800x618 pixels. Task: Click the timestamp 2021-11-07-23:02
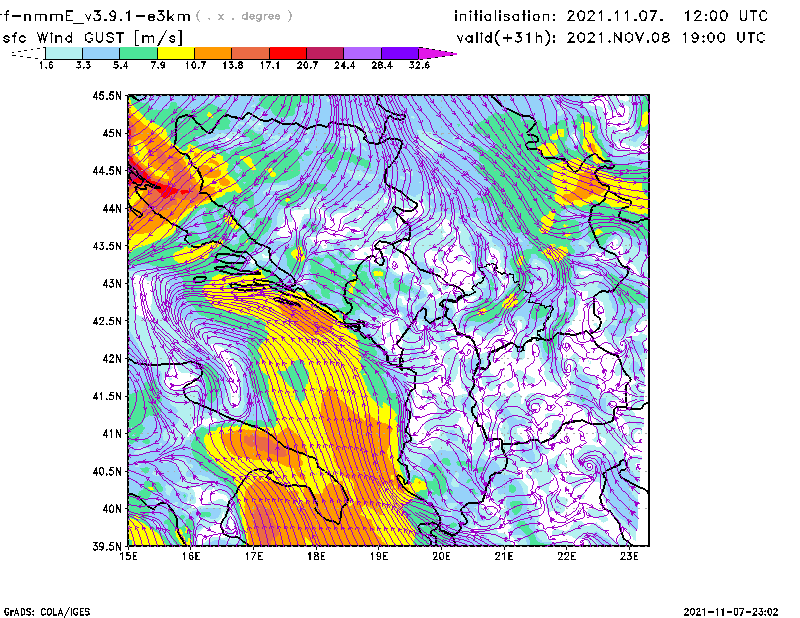click(731, 612)
